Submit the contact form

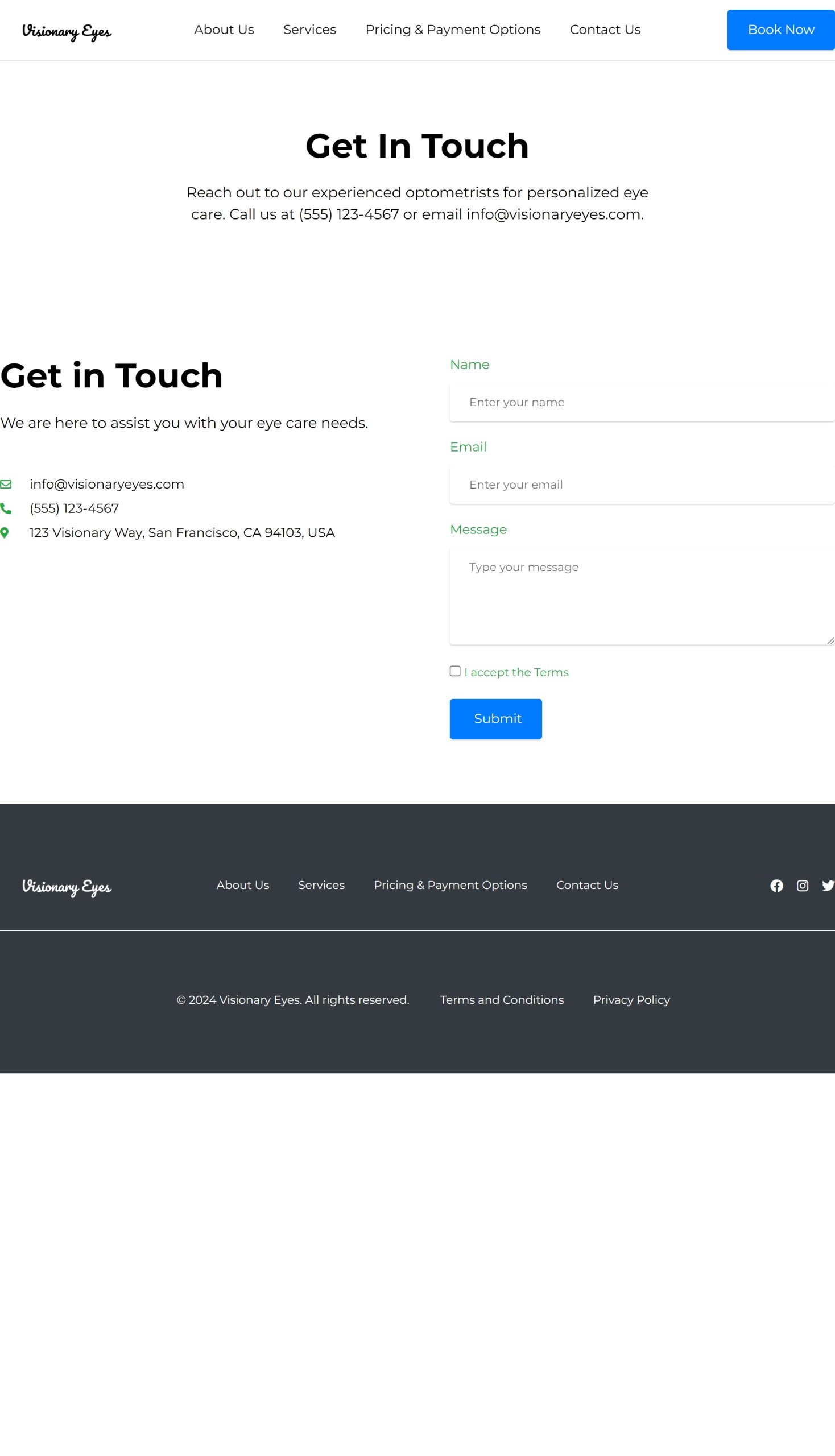[x=495, y=719]
